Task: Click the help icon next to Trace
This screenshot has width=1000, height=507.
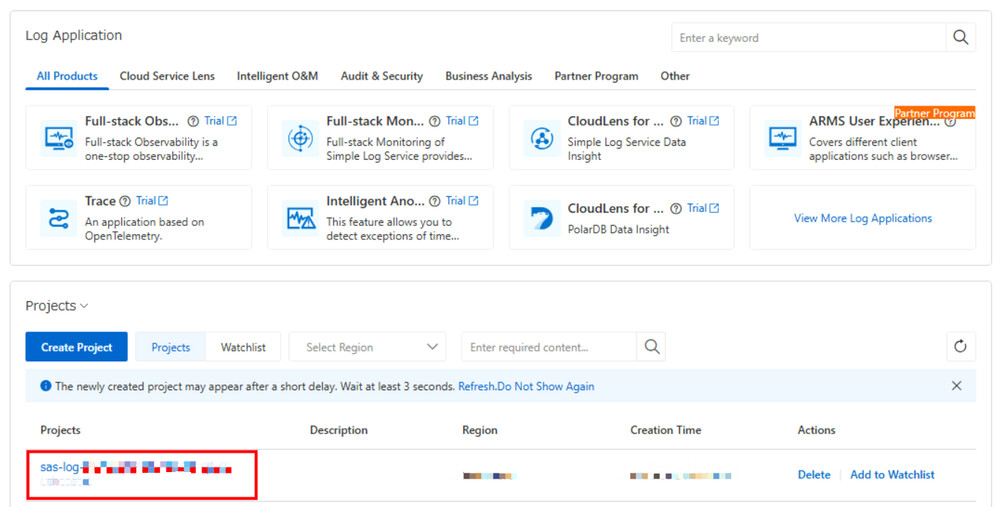Action: 125,201
